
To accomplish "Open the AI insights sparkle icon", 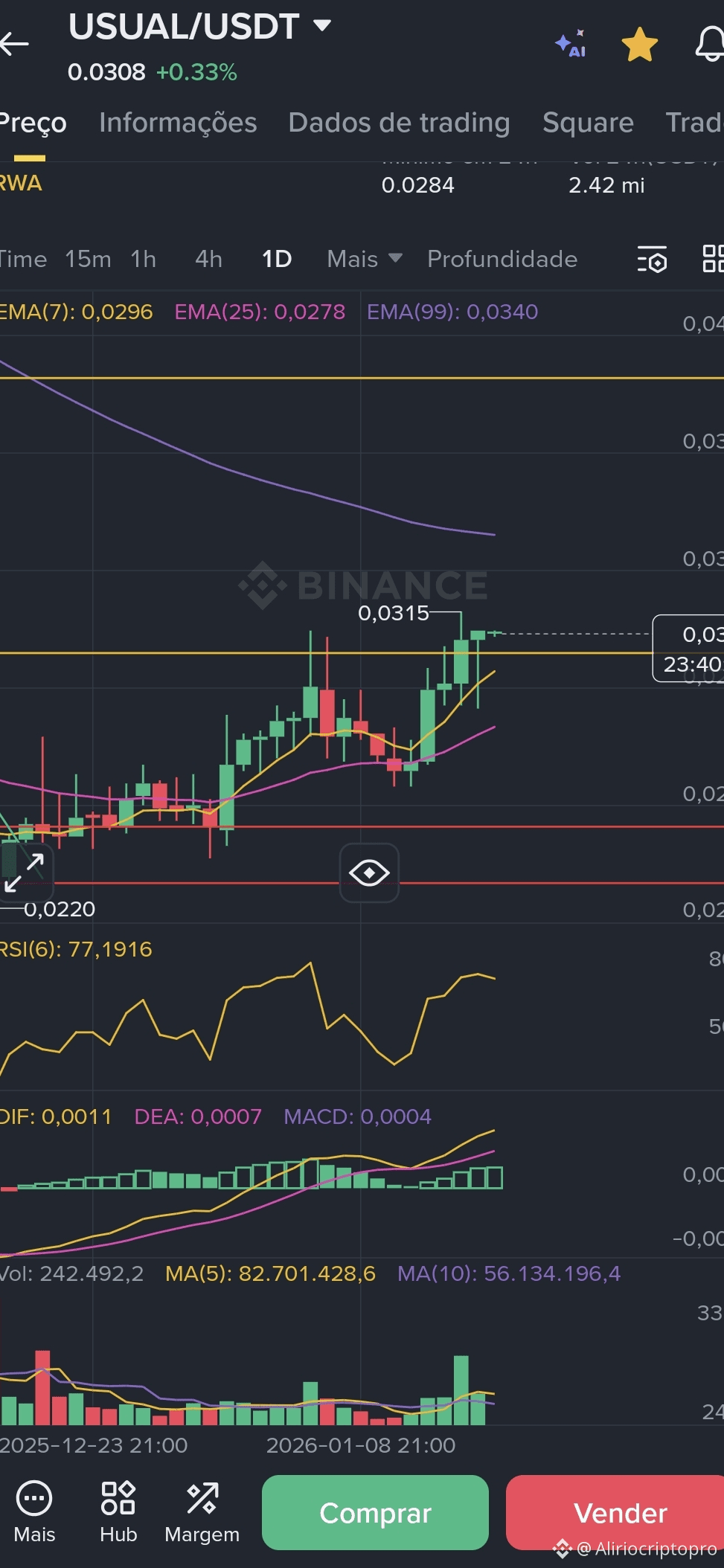I will [x=571, y=44].
